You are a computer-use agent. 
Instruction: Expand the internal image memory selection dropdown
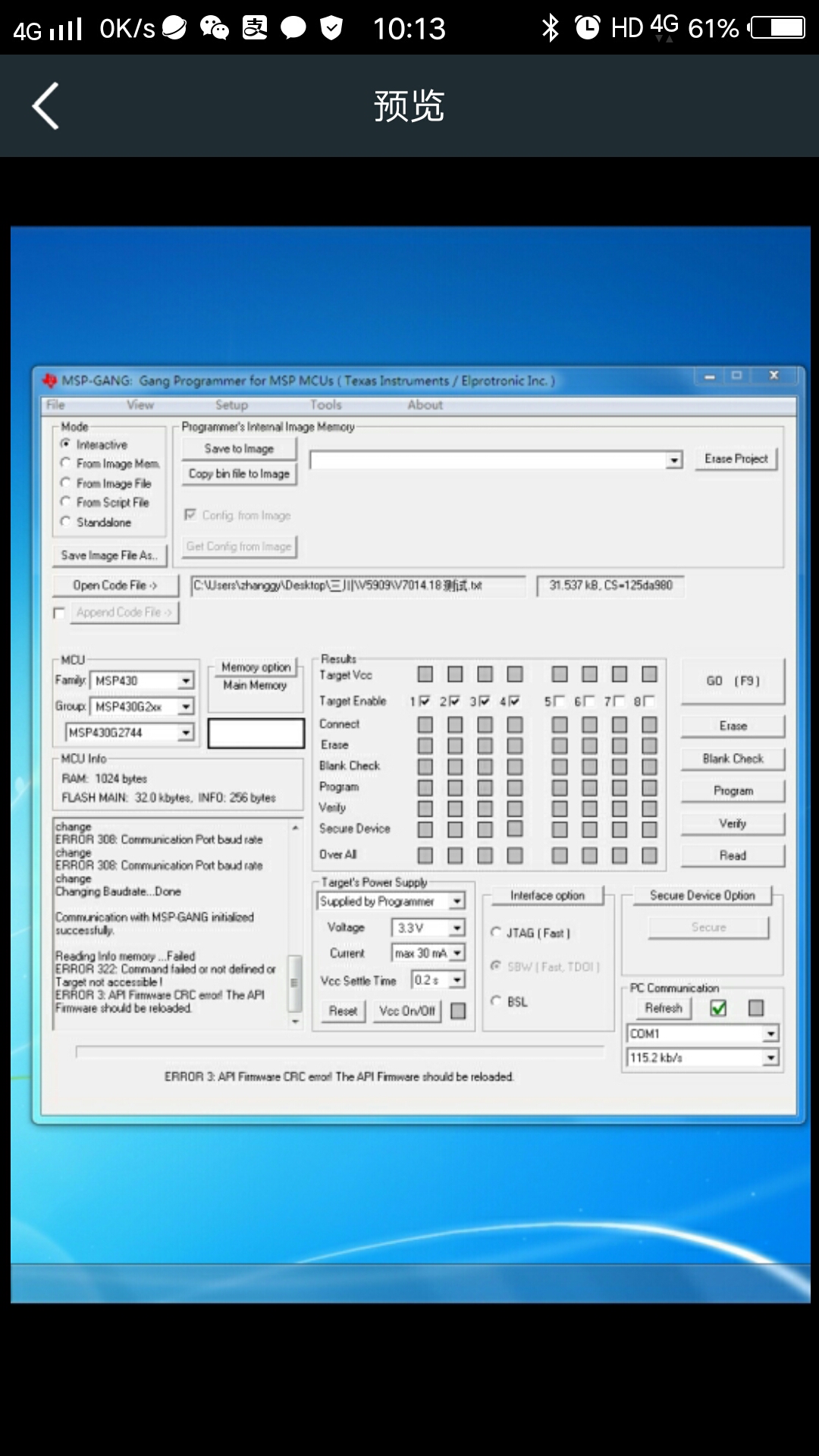click(674, 460)
